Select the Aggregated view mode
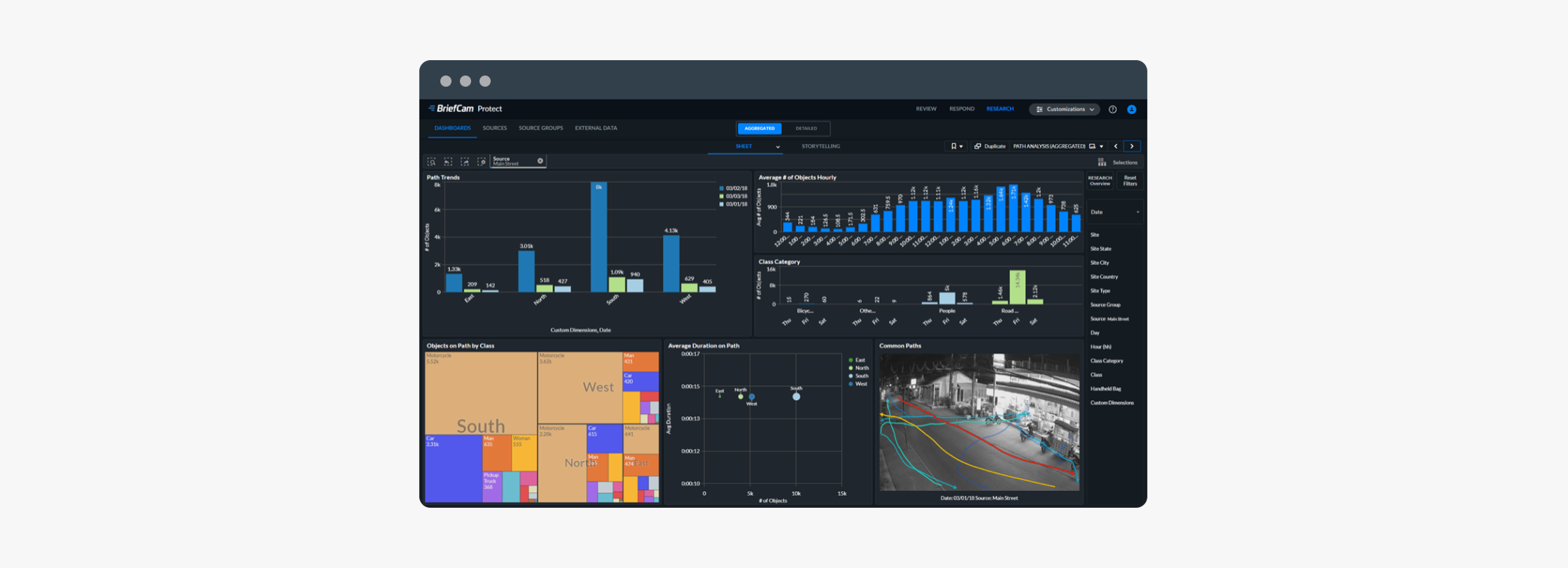The image size is (1568, 568). click(759, 129)
